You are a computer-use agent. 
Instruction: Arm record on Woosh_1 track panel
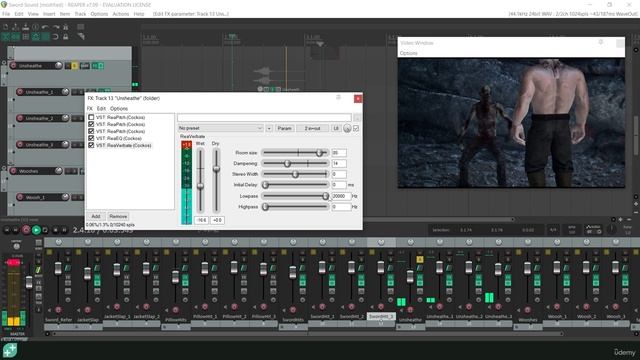click(x=20, y=197)
